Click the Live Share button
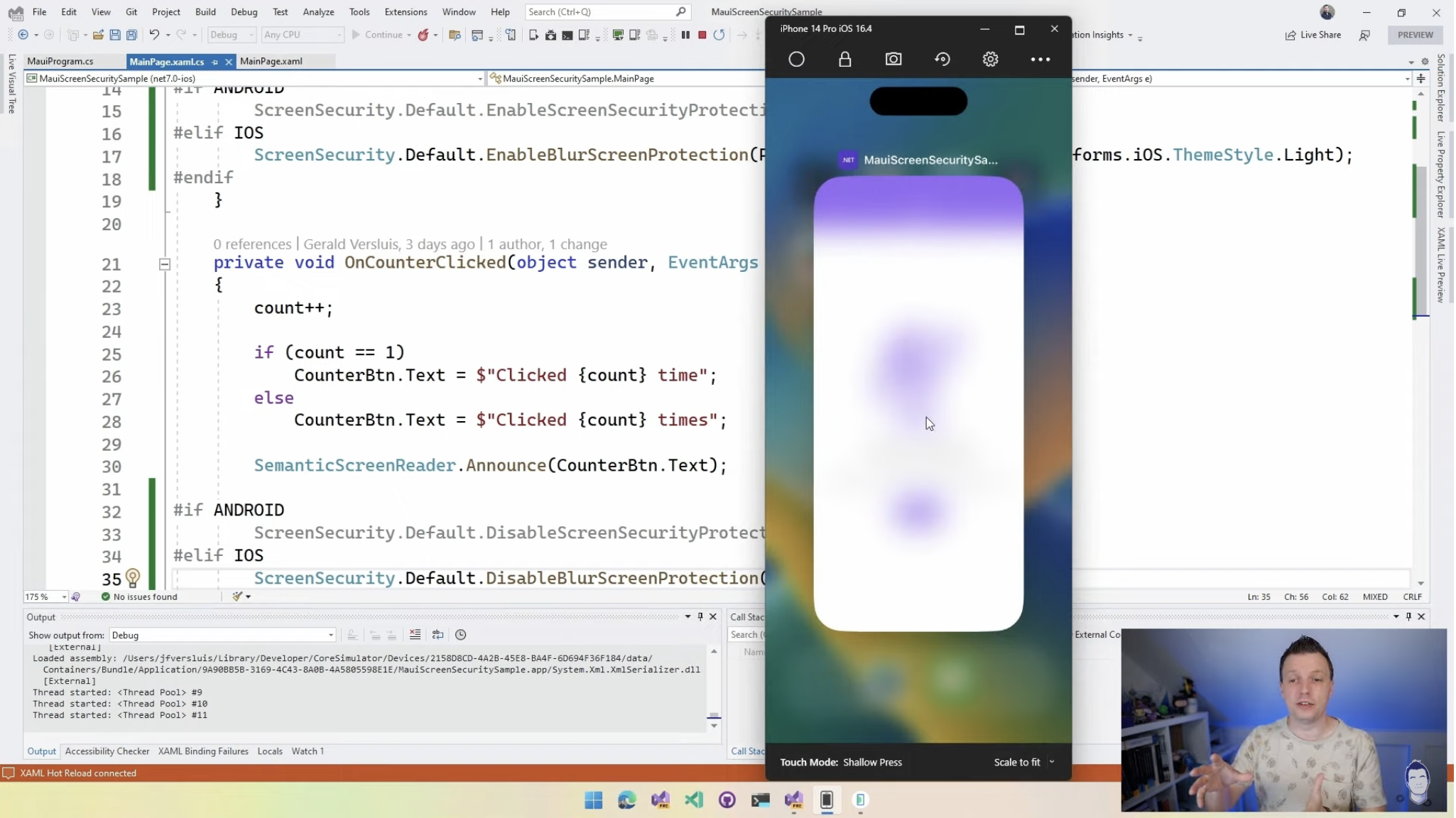The height and width of the screenshot is (818, 1456). [1313, 35]
